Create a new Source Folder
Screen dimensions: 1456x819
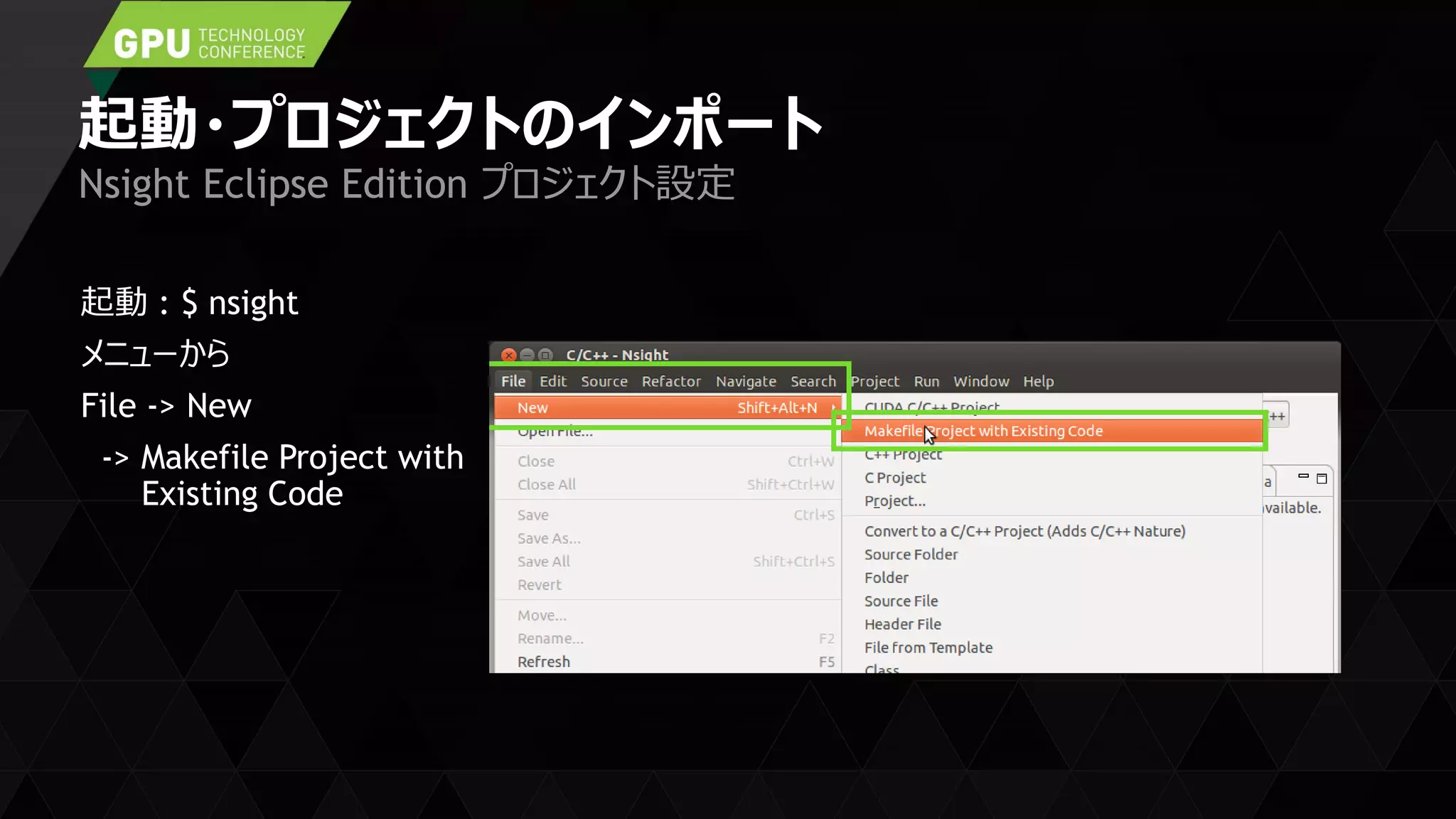(911, 555)
